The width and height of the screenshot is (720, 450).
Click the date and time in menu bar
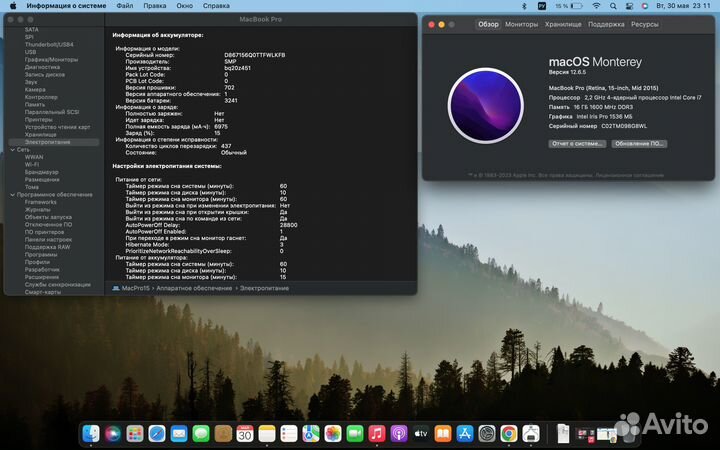pyautogui.click(x=684, y=6)
